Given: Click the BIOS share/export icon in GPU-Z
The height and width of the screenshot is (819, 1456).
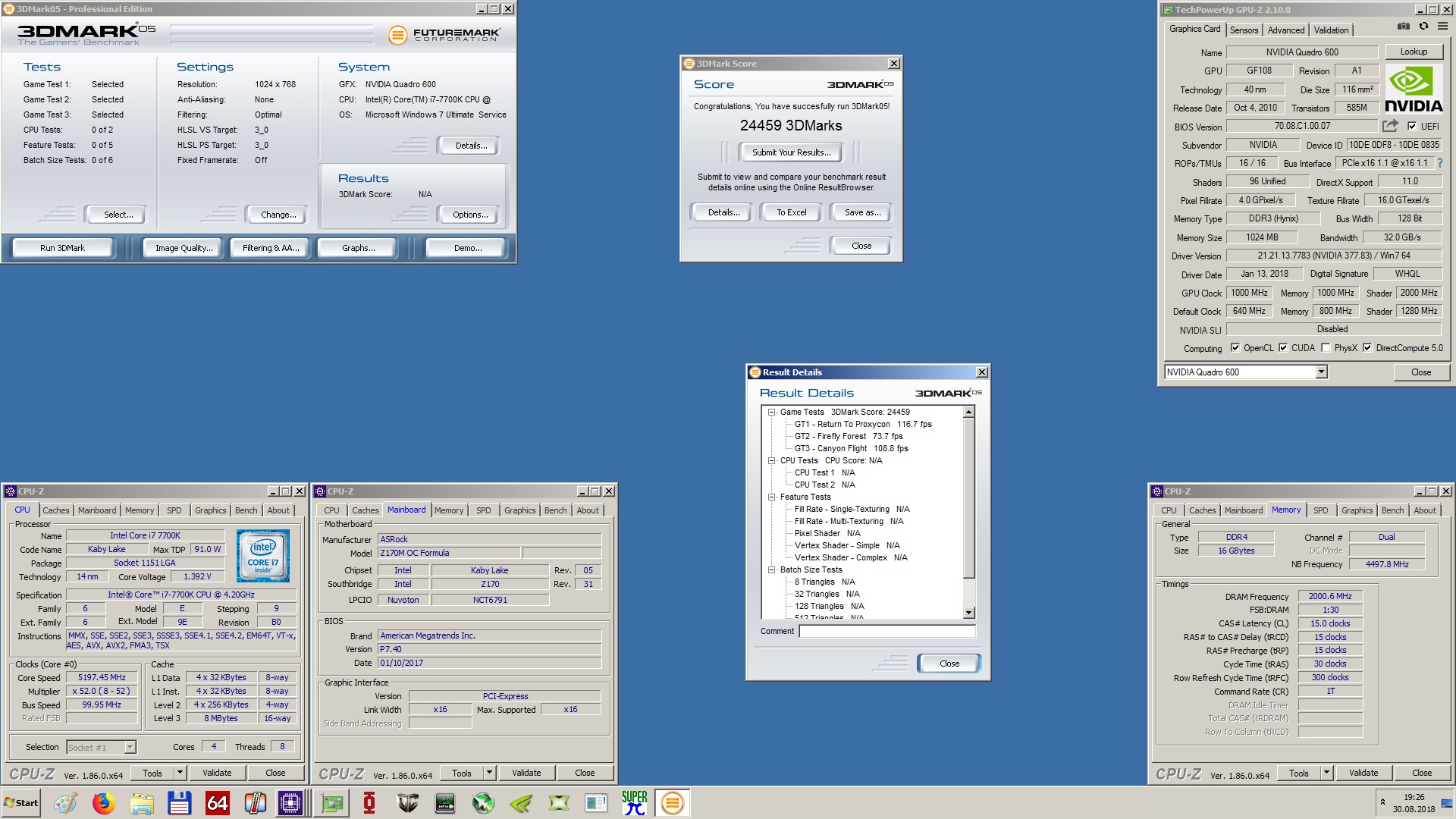Looking at the screenshot, I should click(1390, 126).
